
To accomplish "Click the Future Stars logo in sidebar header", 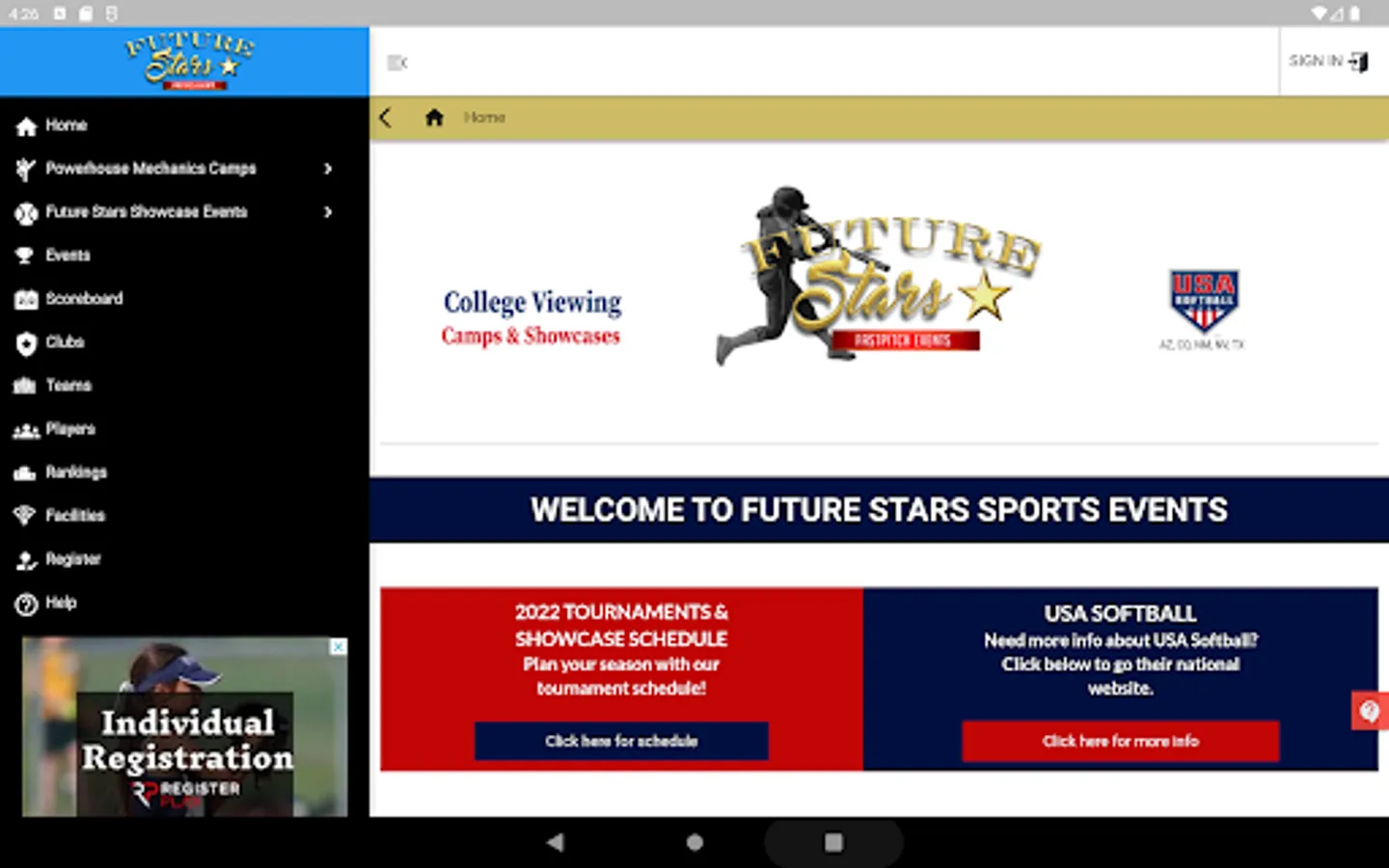I will (x=190, y=61).
